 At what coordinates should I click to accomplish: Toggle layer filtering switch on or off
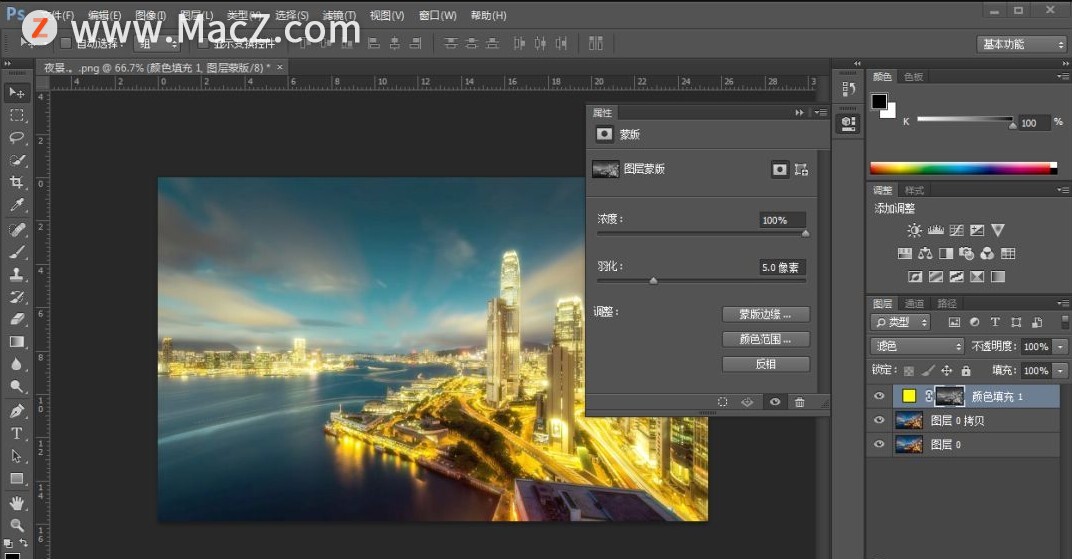click(x=1064, y=322)
